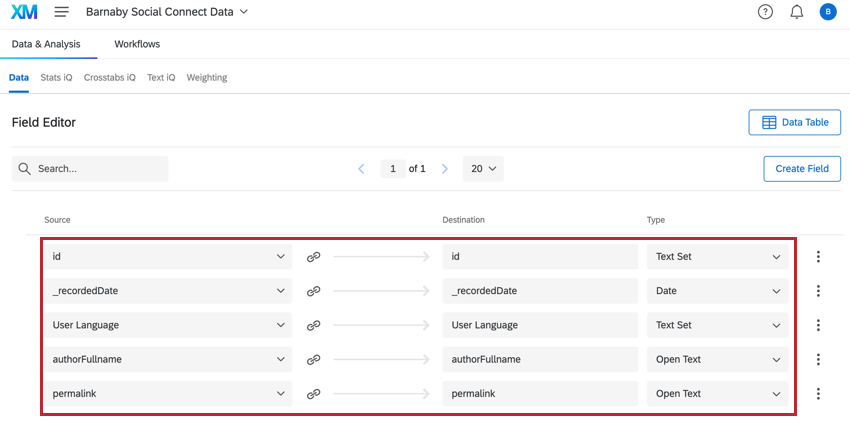Open the Type dropdown showing Date

click(718, 291)
